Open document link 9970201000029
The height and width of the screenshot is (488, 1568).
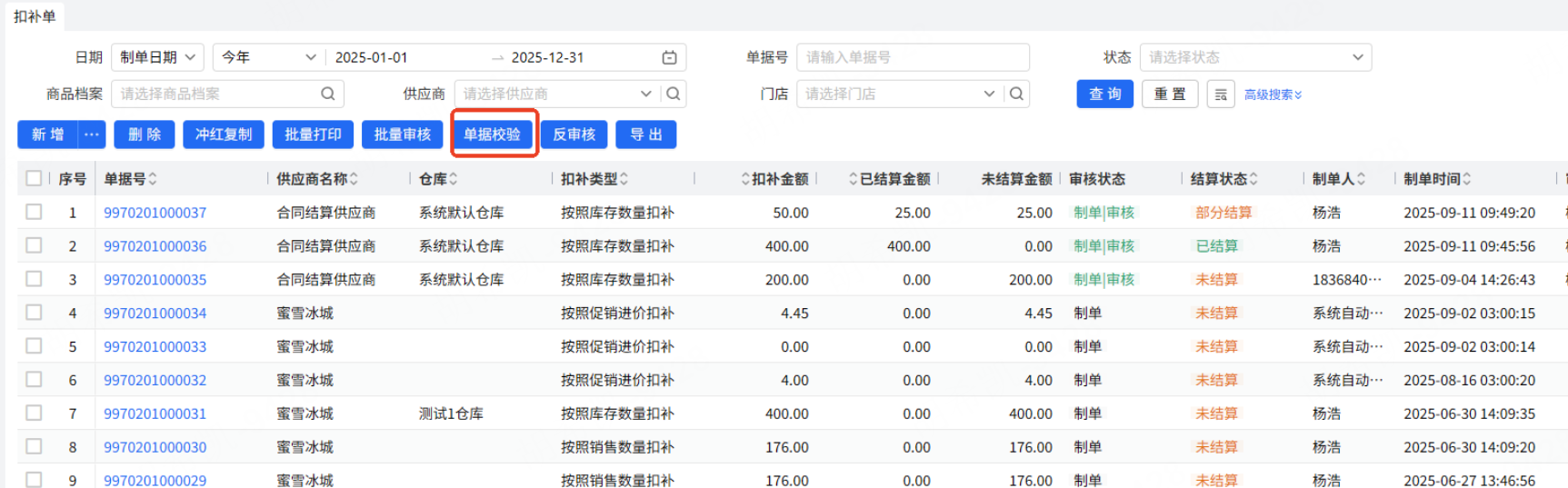(x=155, y=480)
